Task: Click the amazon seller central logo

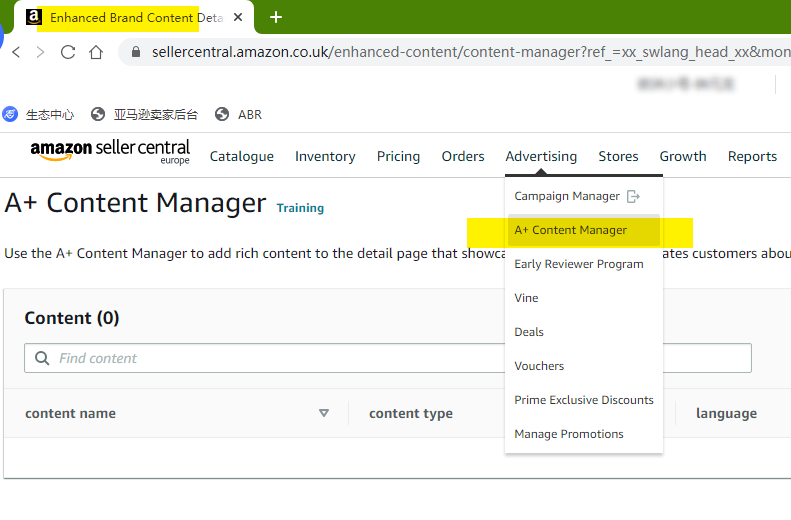Action: [110, 152]
